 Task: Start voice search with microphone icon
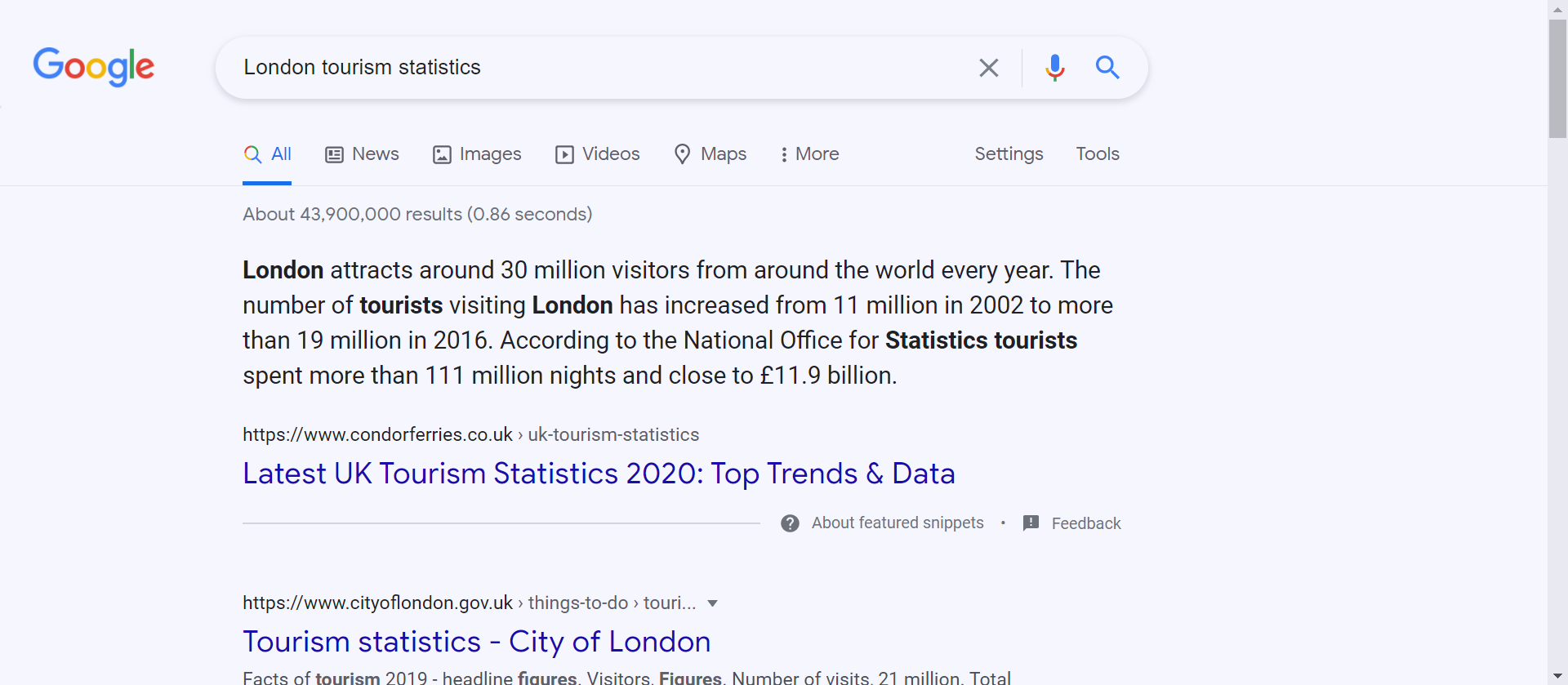click(x=1054, y=68)
